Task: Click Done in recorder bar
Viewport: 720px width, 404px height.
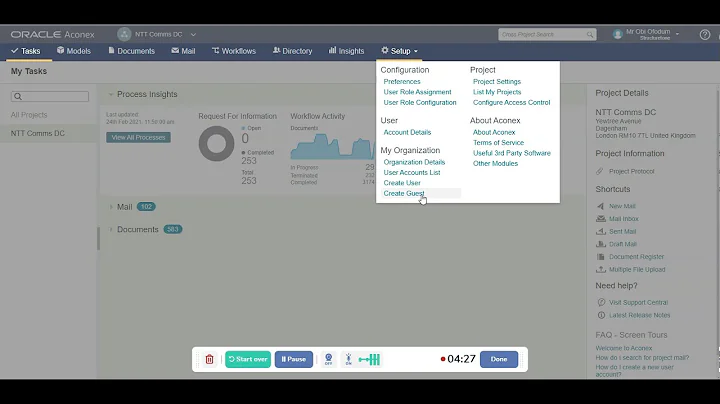Action: [499, 359]
